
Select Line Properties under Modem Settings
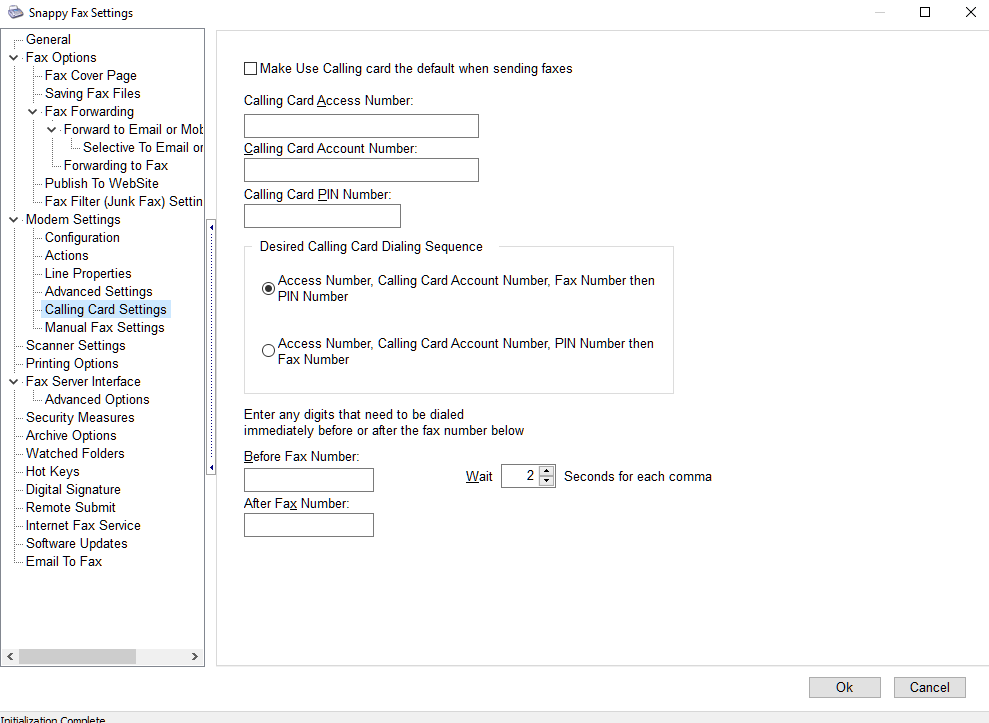pyautogui.click(x=88, y=274)
